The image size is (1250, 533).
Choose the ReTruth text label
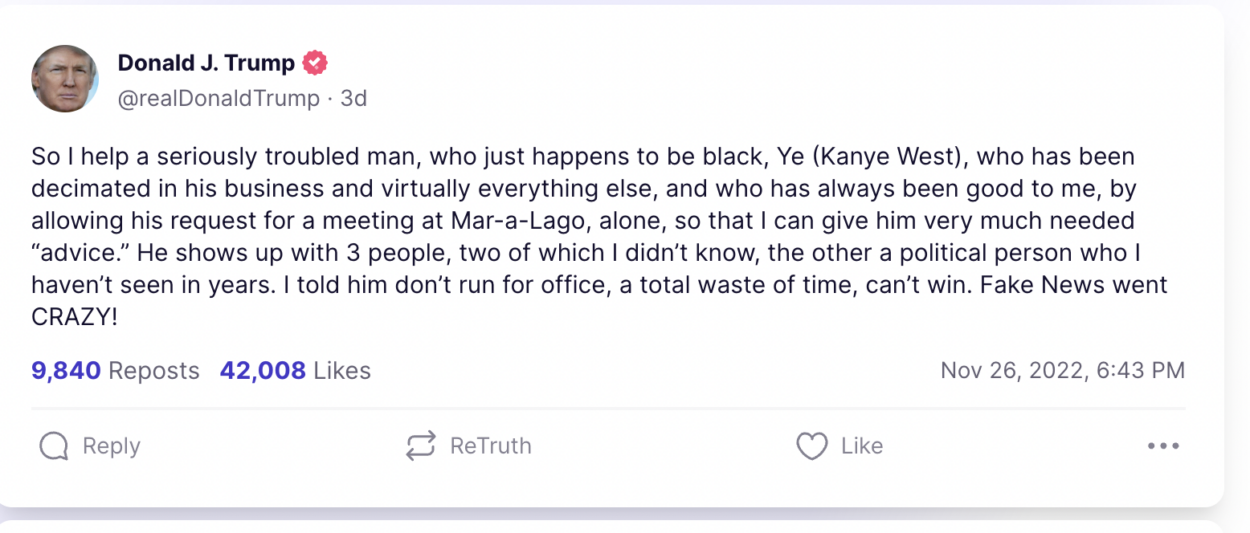pyautogui.click(x=490, y=446)
